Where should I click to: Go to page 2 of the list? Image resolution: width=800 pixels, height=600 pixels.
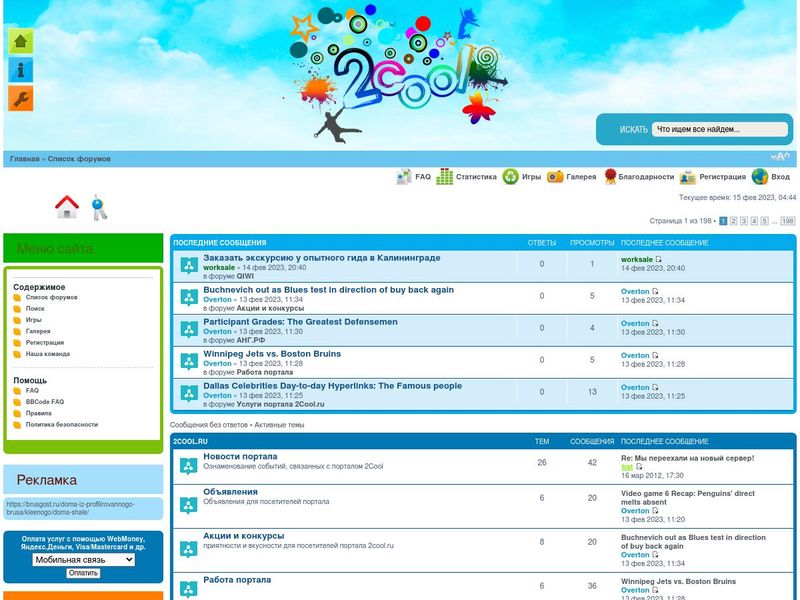point(733,221)
